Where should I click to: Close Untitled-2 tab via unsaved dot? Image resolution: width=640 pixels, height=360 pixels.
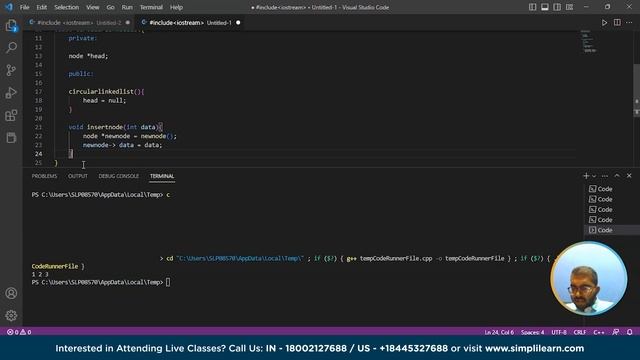pos(128,23)
